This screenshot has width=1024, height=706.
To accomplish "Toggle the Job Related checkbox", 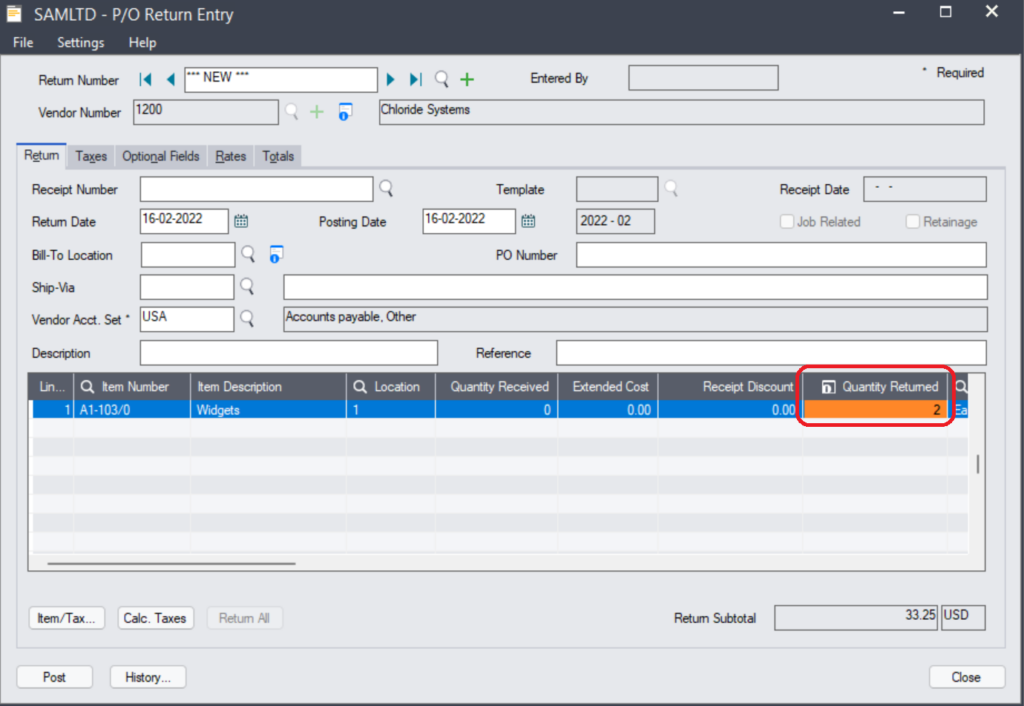I will (x=788, y=222).
